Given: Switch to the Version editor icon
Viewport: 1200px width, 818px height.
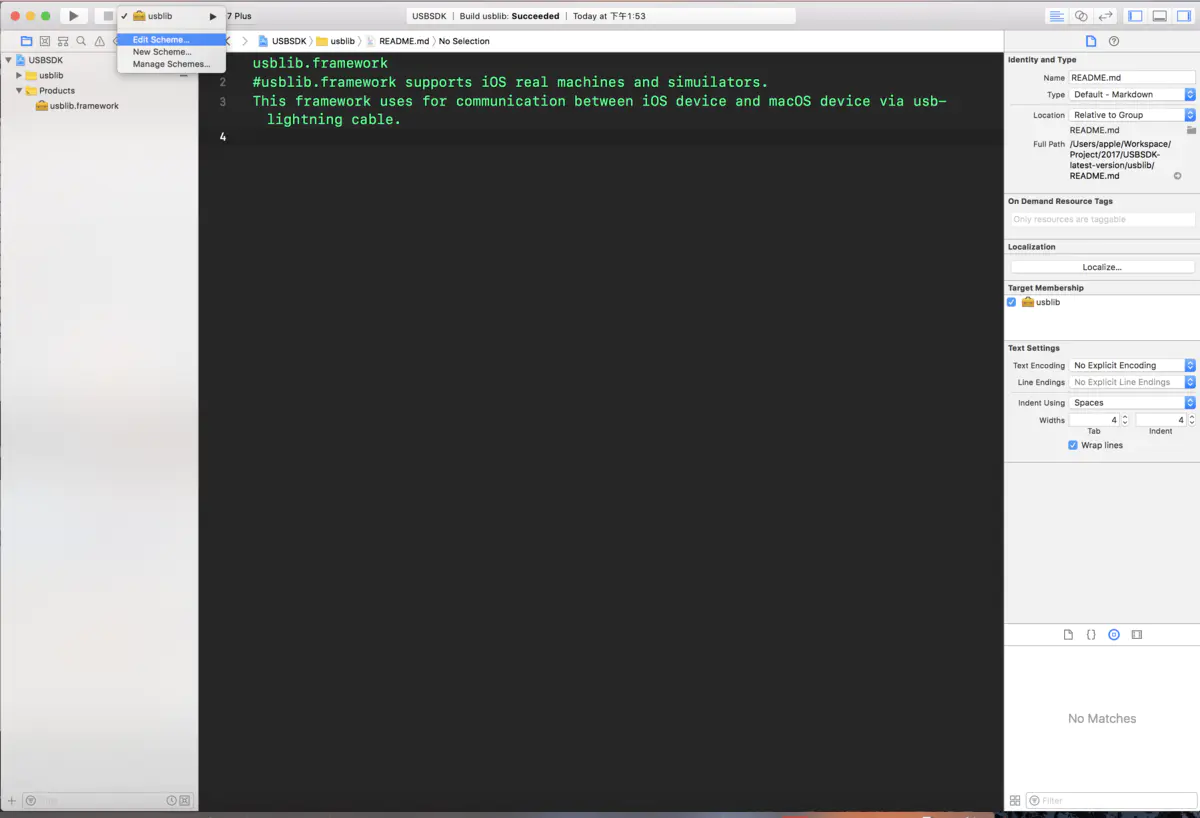Looking at the screenshot, I should (x=1106, y=16).
